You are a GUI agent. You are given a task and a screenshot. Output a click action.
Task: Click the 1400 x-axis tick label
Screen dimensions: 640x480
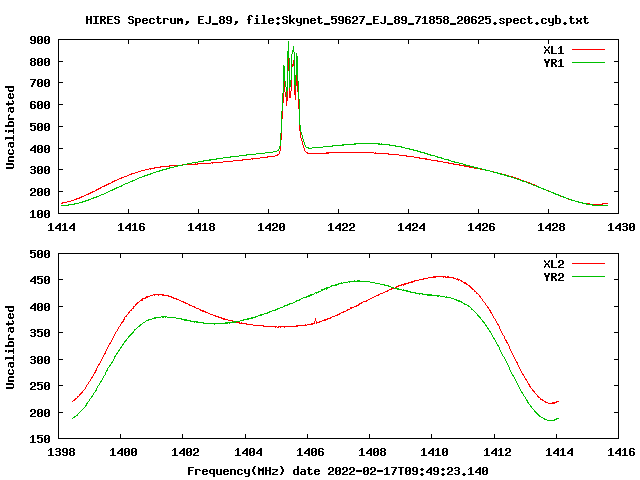click(123, 452)
